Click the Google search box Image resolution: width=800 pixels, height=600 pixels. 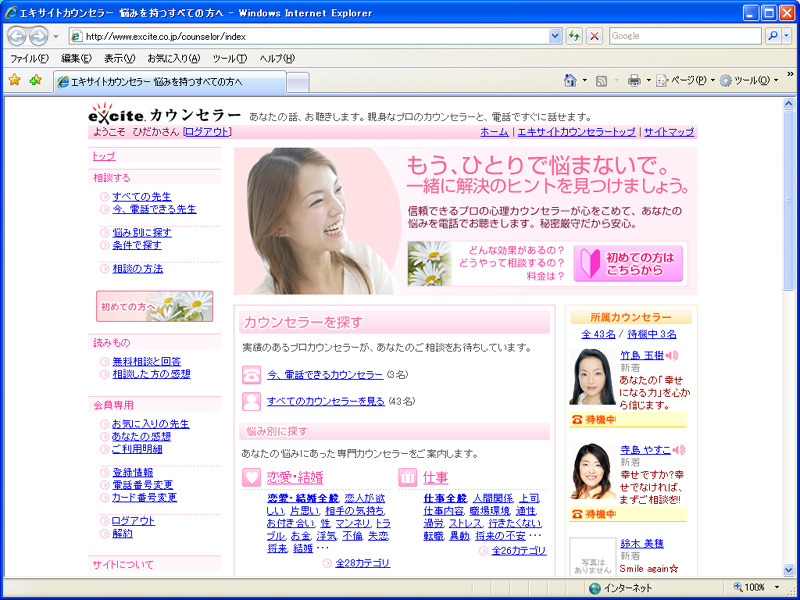point(685,36)
